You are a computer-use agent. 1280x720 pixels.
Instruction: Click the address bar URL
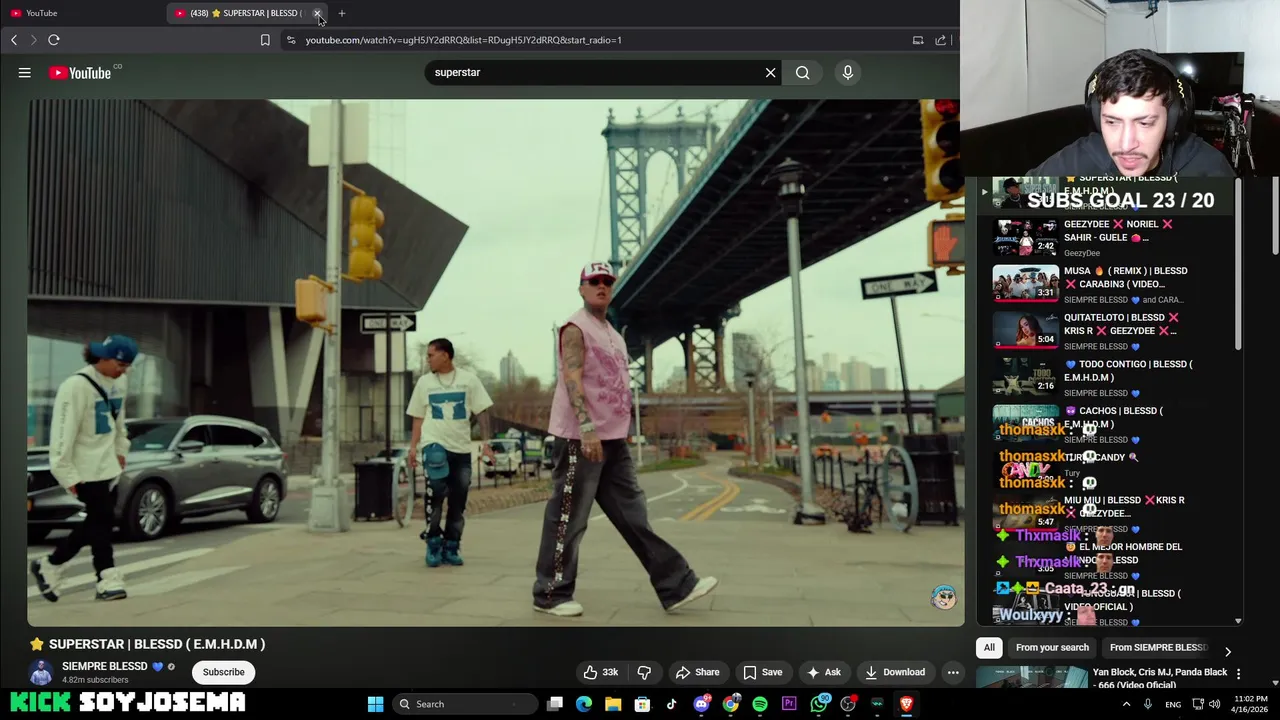click(463, 40)
